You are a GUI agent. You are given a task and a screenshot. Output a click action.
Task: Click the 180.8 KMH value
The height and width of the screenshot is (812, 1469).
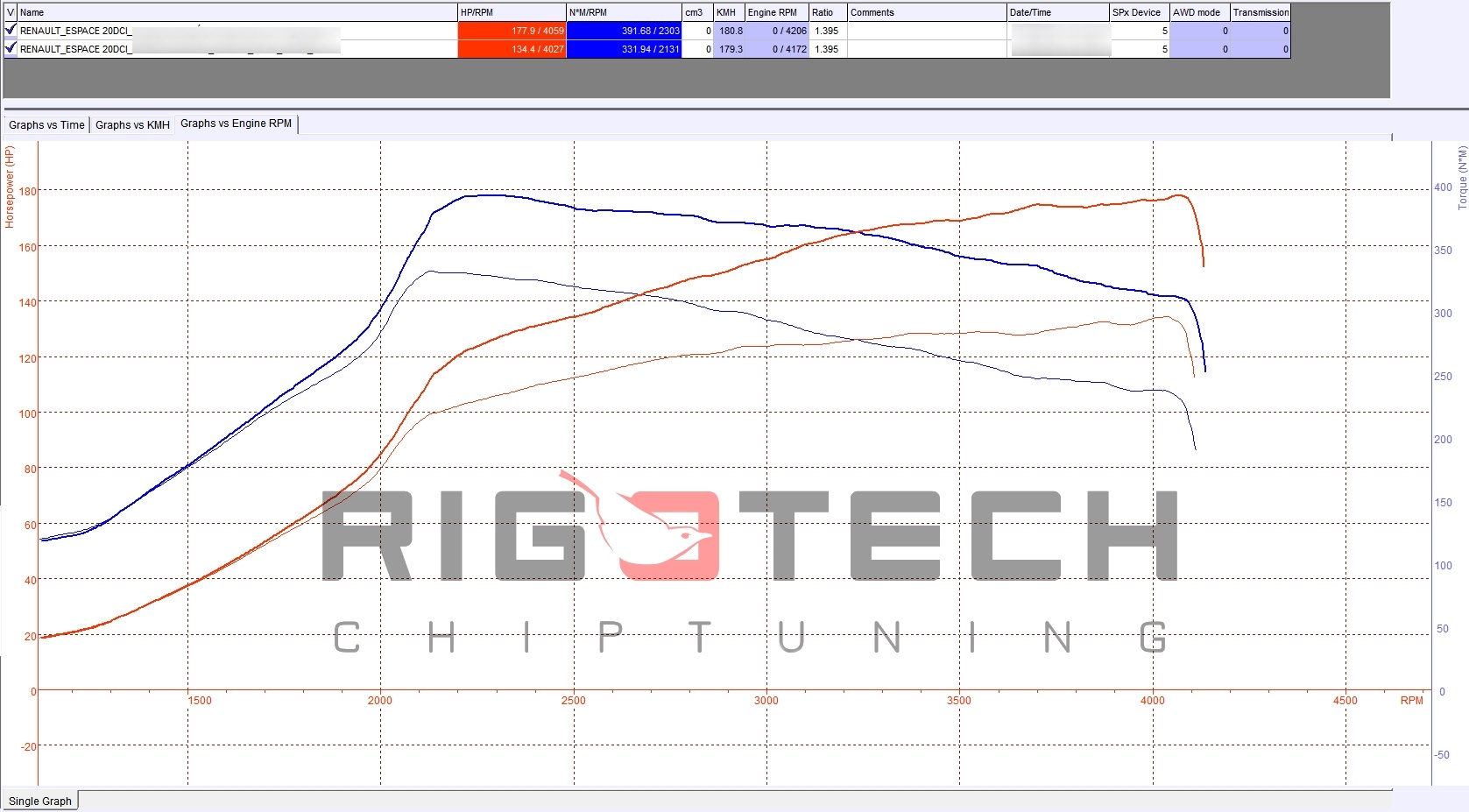pos(729,31)
